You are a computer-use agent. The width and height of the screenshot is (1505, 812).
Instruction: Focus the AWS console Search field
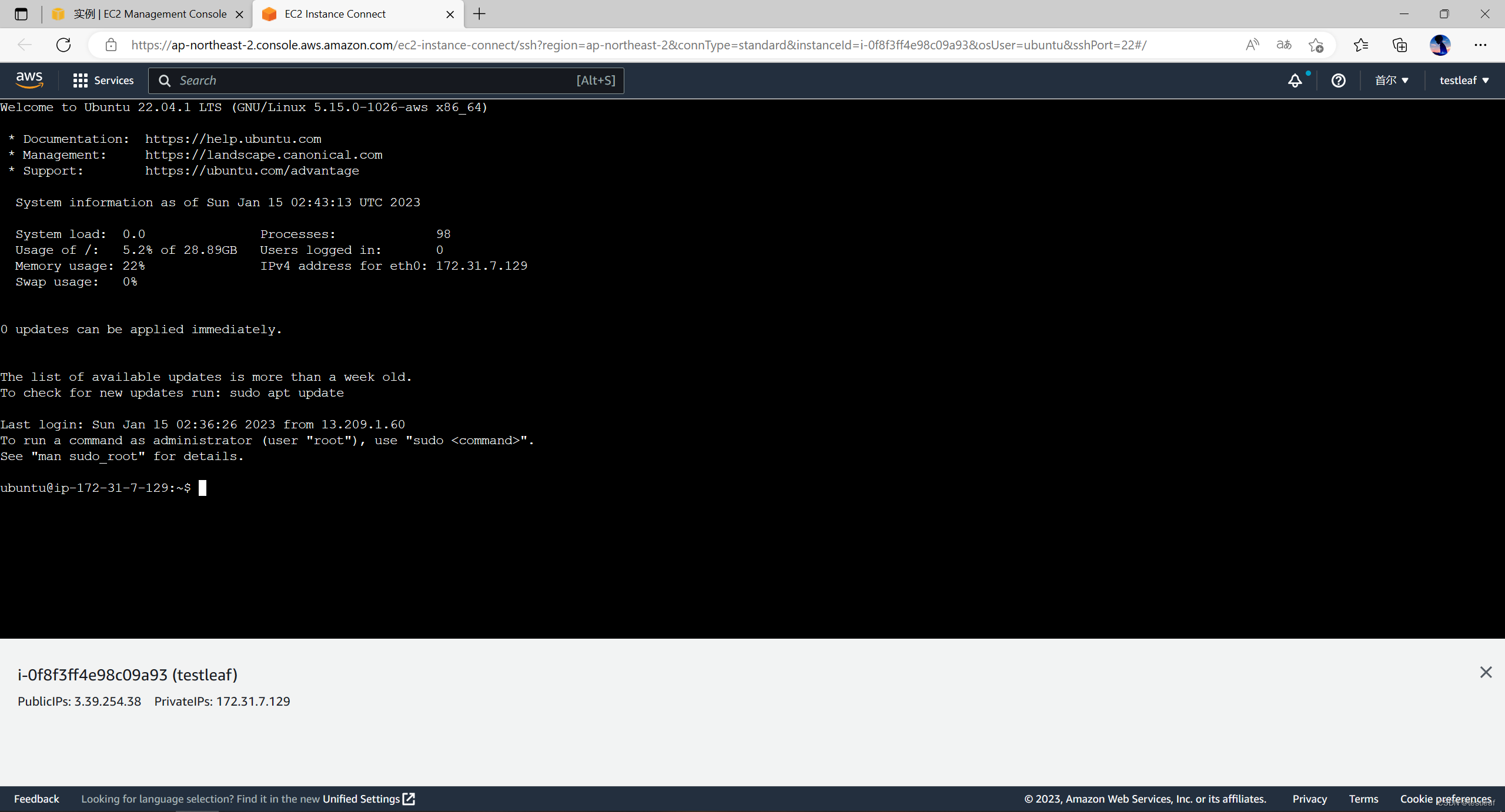[386, 80]
